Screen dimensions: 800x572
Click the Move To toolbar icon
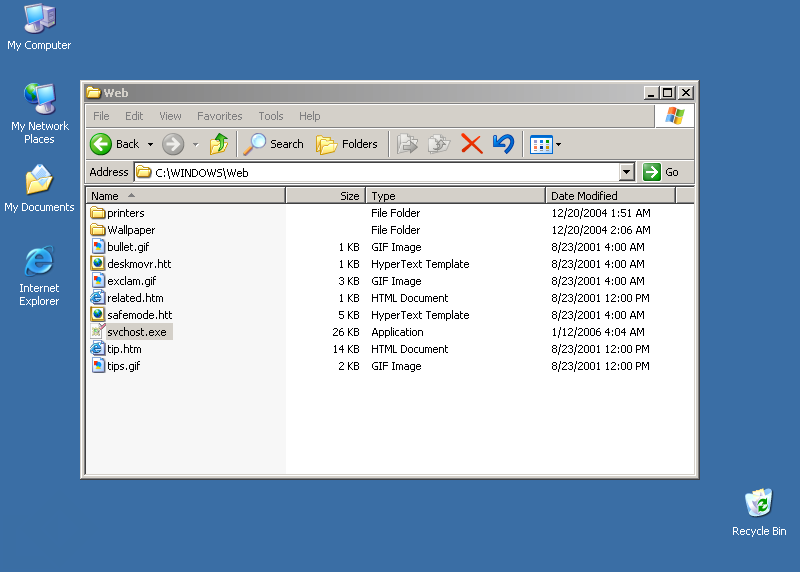pyautogui.click(x=407, y=144)
